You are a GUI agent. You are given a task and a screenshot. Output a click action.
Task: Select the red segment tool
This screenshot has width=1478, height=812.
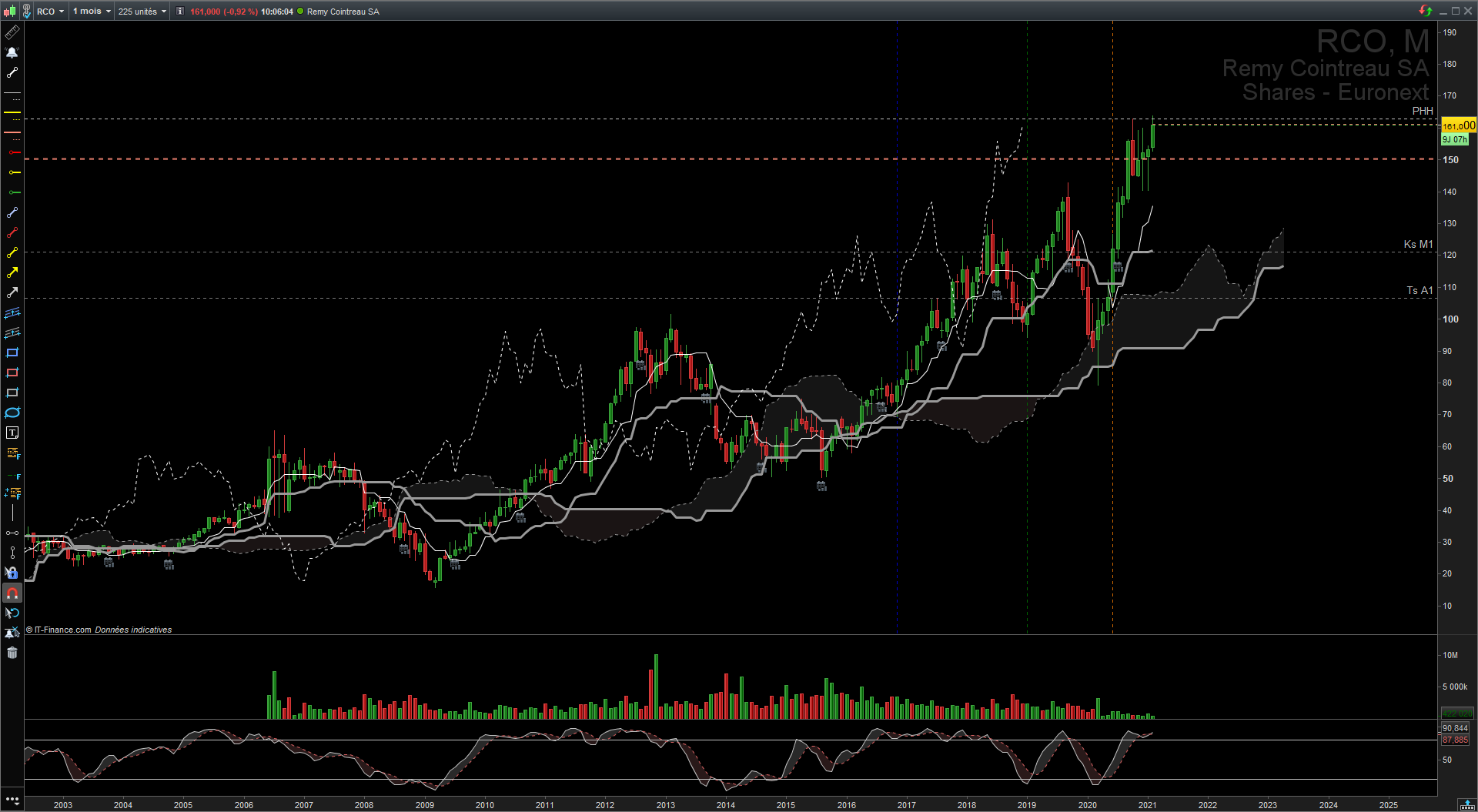pos(12,232)
